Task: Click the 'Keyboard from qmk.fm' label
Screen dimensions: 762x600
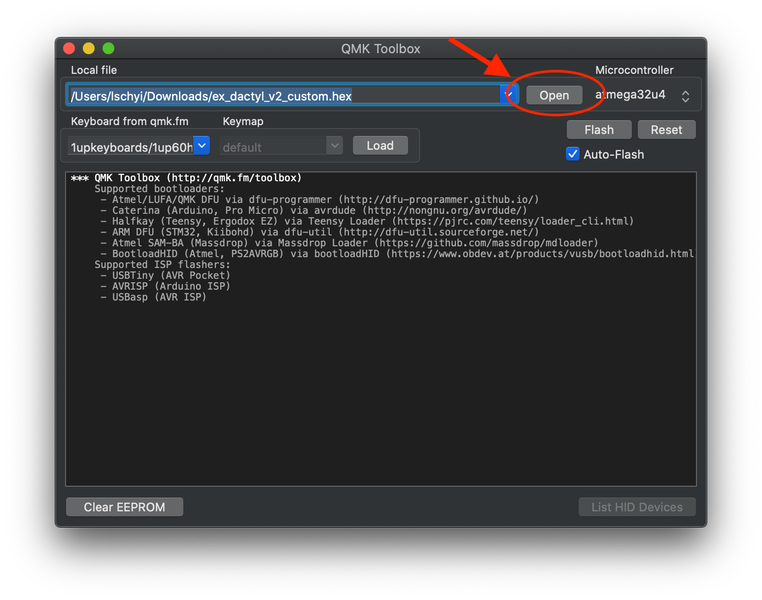Action: (x=129, y=121)
